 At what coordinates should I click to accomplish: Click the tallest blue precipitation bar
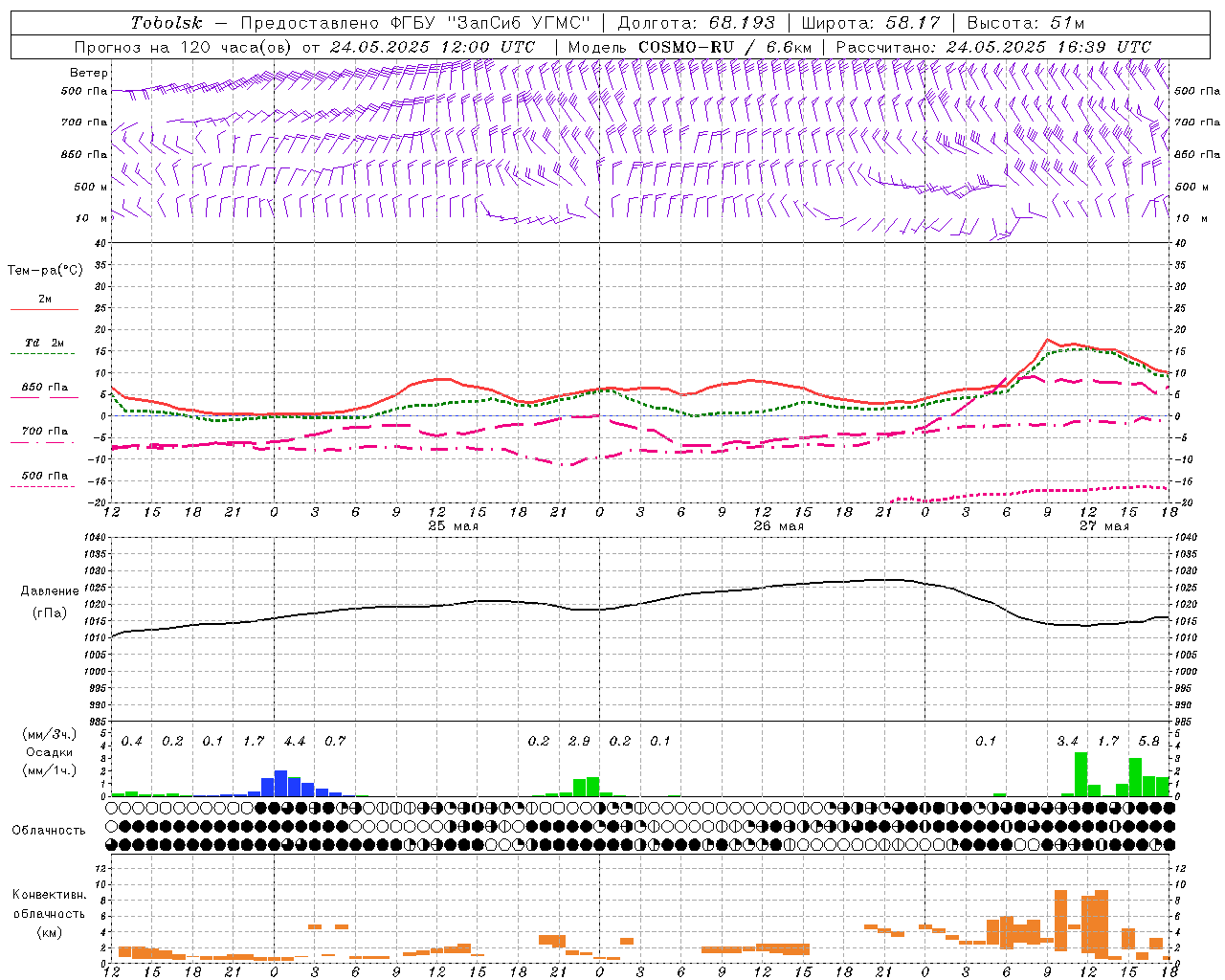[280, 783]
